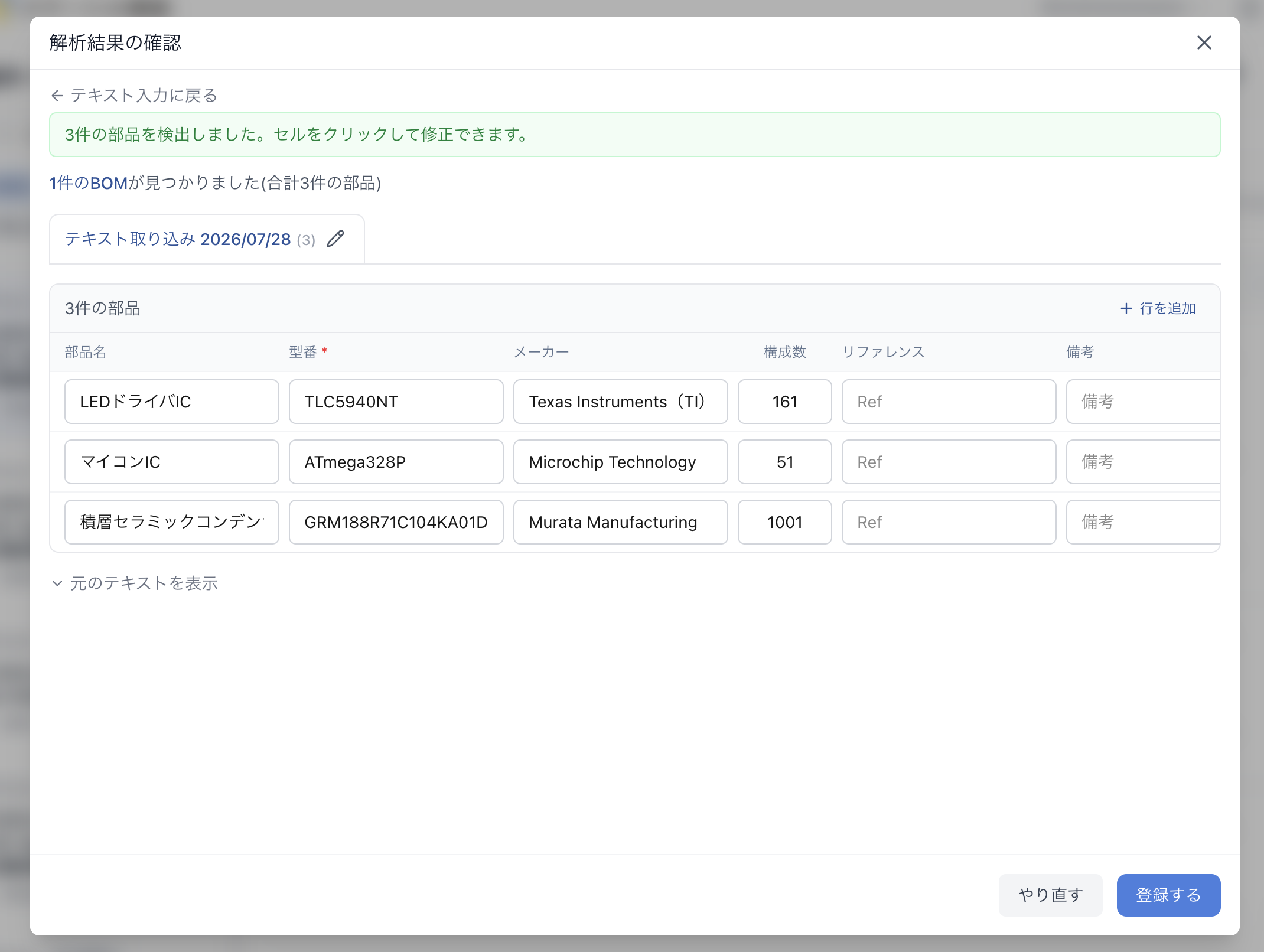Edit the quantity field showing 1001

pos(785,522)
